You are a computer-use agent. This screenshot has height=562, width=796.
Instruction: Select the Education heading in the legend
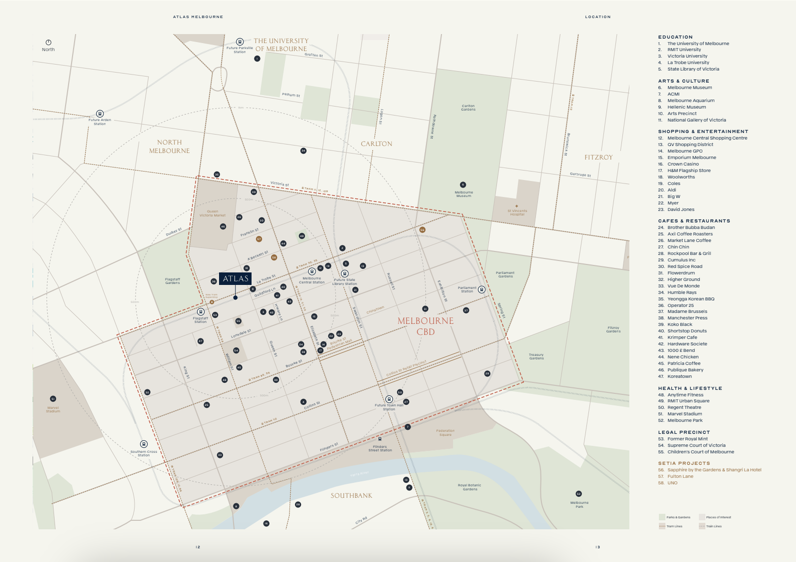[x=675, y=37]
